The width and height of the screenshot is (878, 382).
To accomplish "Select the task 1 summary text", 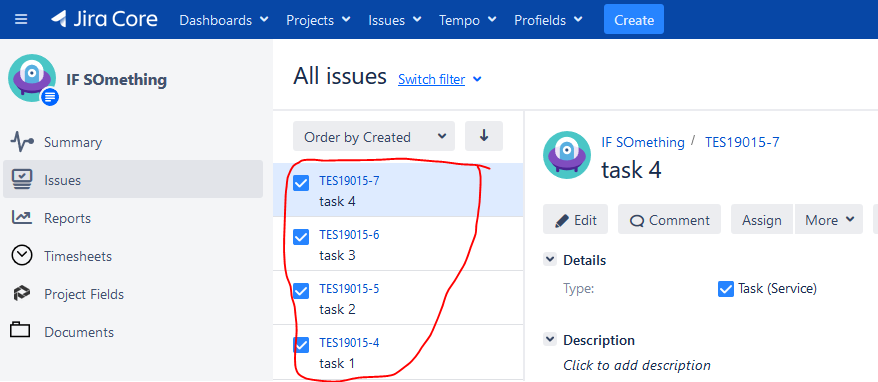I will point(337,364).
